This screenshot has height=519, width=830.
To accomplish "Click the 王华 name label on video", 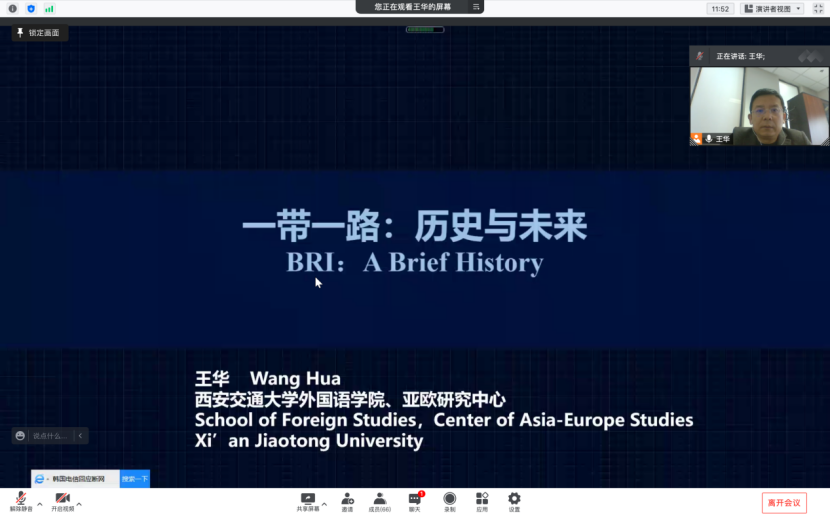I will tap(723, 139).
